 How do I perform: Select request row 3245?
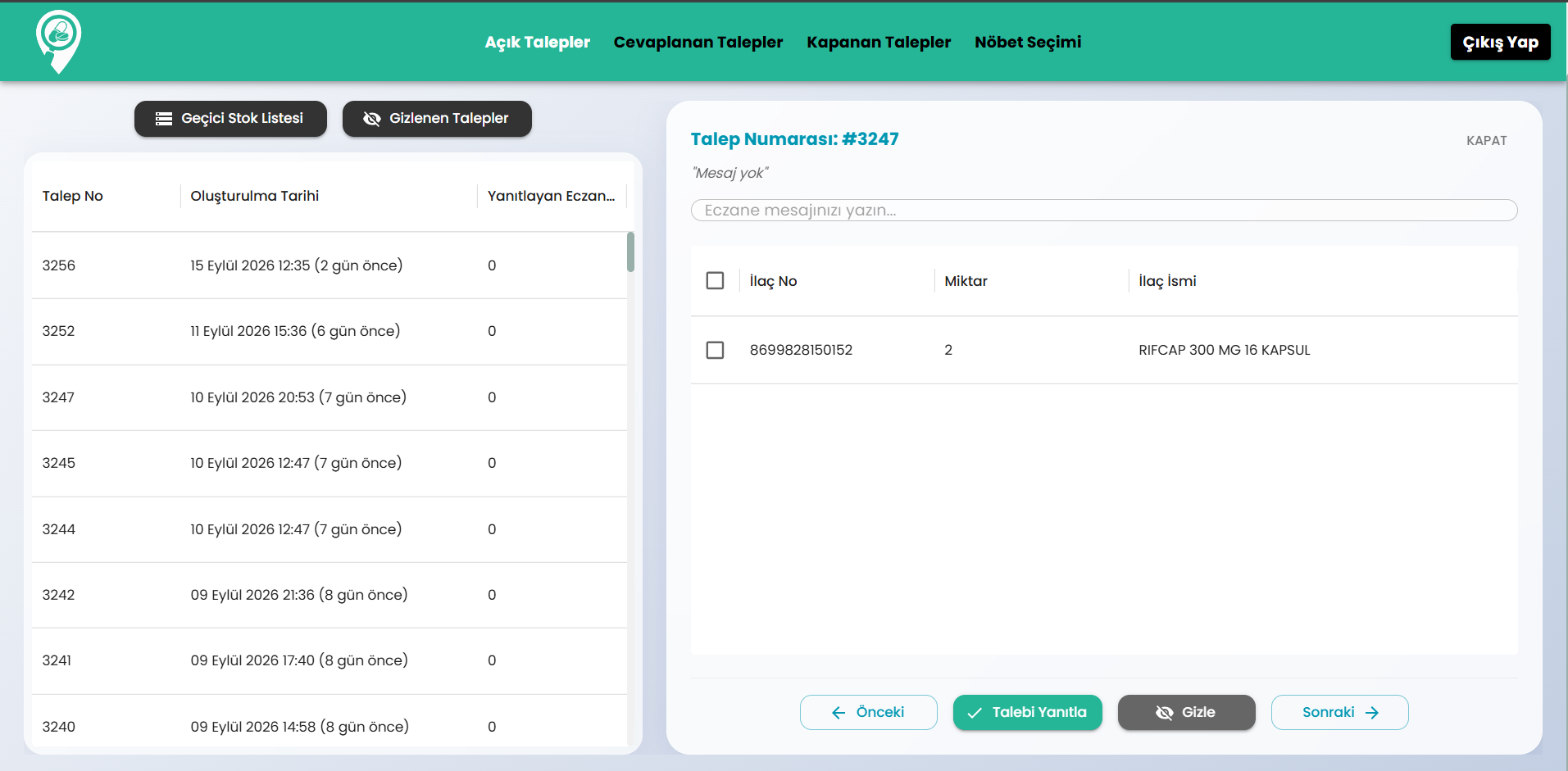tap(329, 463)
